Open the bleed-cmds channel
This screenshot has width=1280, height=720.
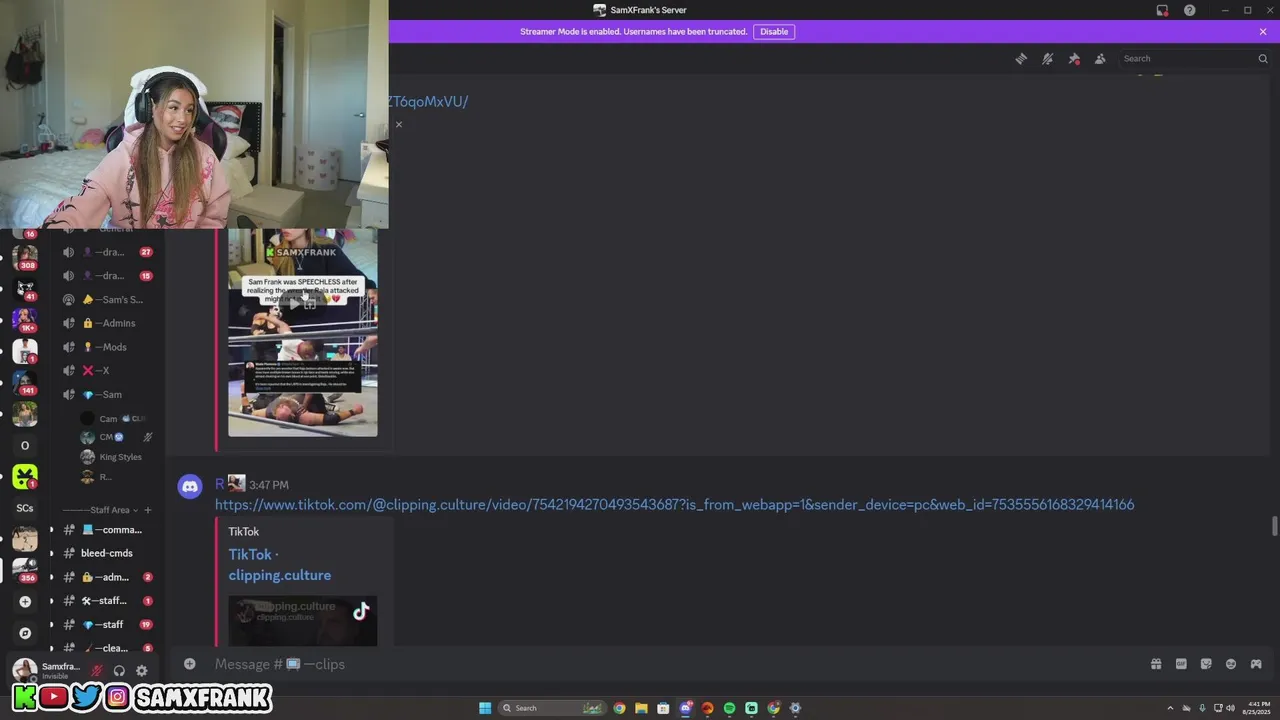(x=106, y=553)
